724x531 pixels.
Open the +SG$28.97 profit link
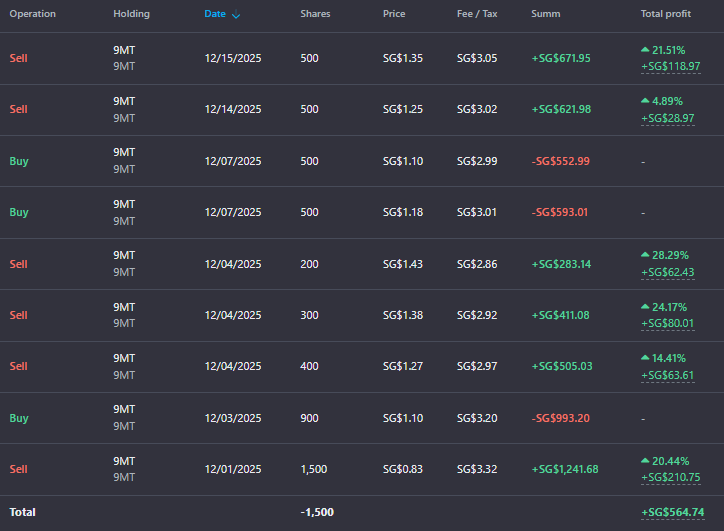667,118
